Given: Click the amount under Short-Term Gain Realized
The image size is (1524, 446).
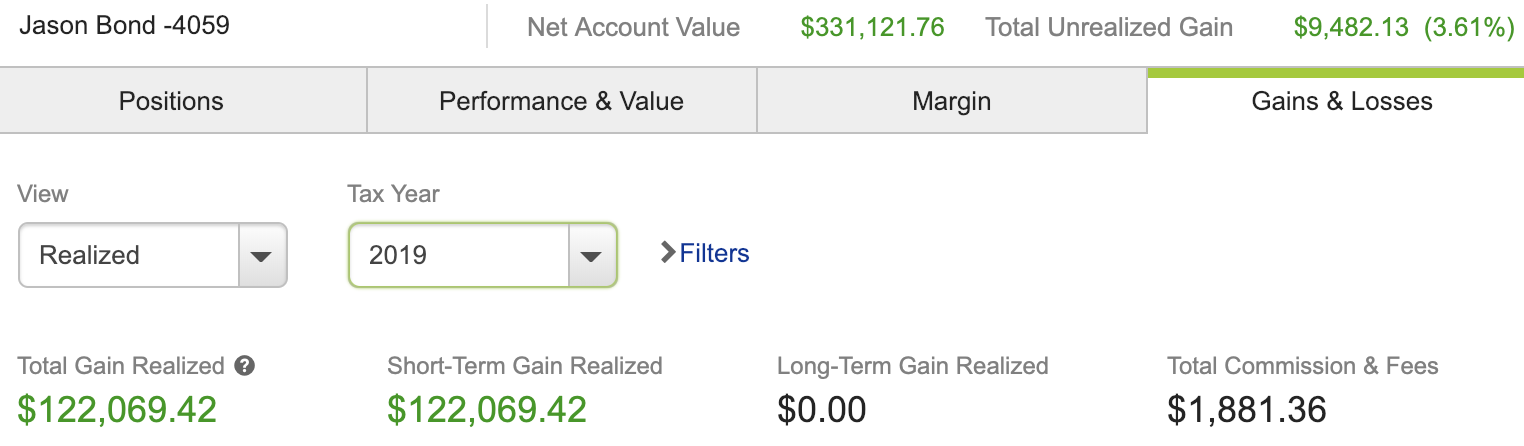Looking at the screenshot, I should point(487,409).
